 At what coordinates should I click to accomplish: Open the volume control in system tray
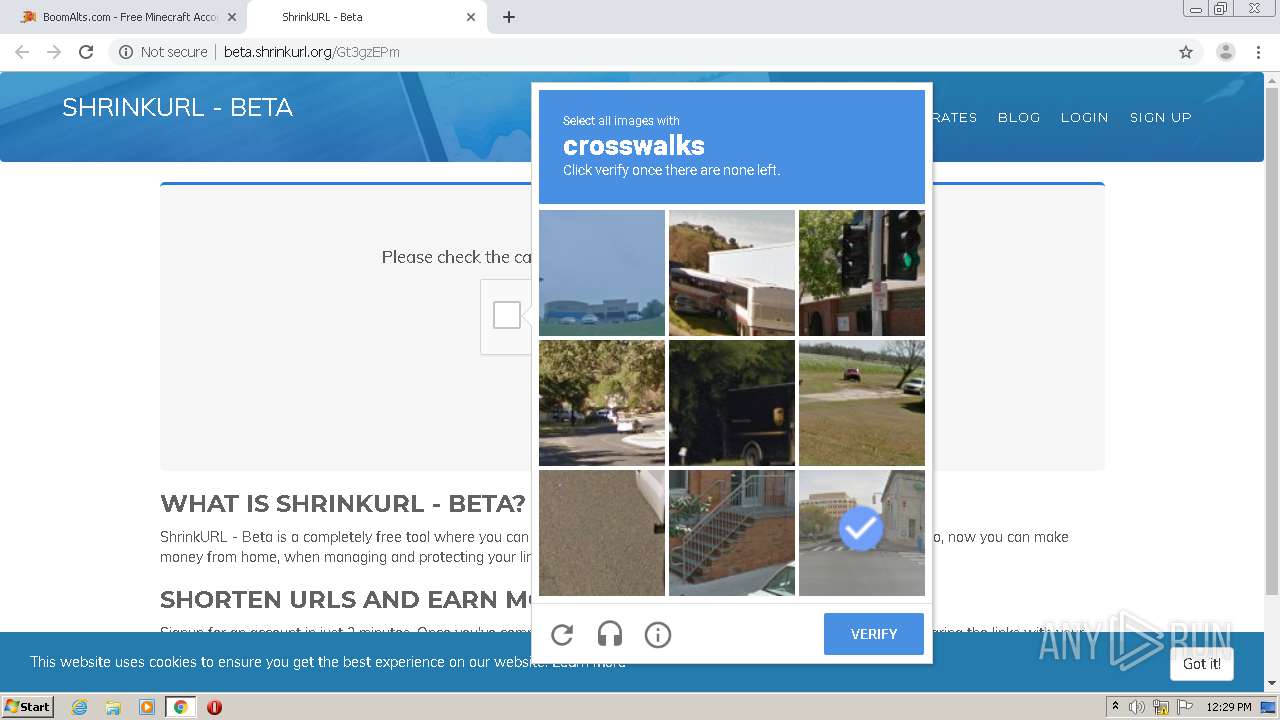1137,707
